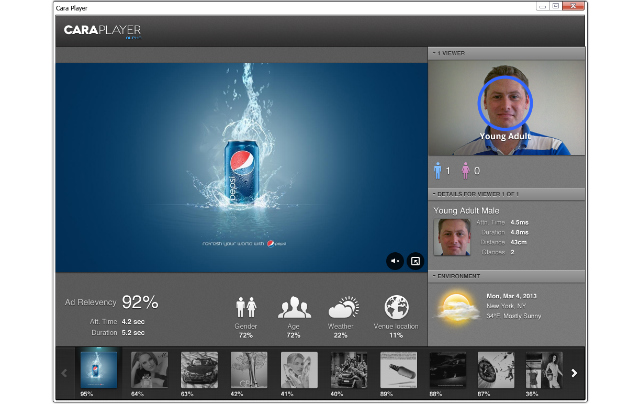Select the convertible car ad thumbnail
The image size is (640, 404).
pos(199,370)
